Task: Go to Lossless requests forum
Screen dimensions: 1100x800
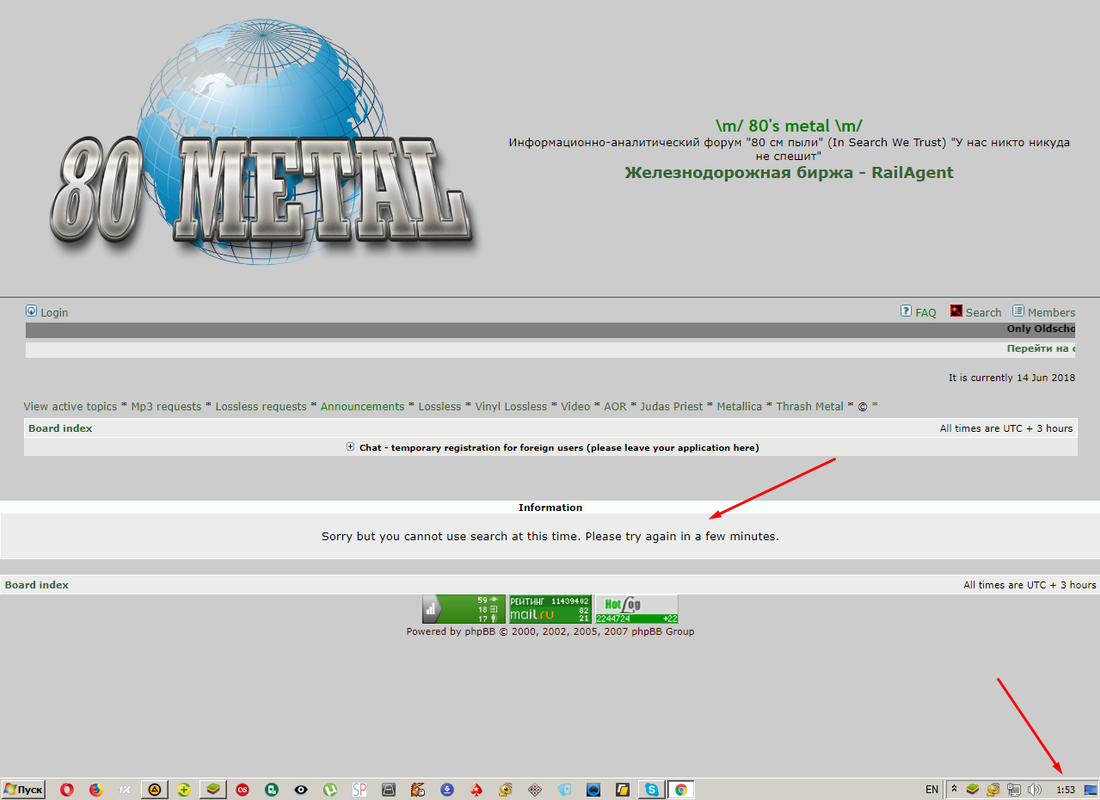Action: coord(261,406)
